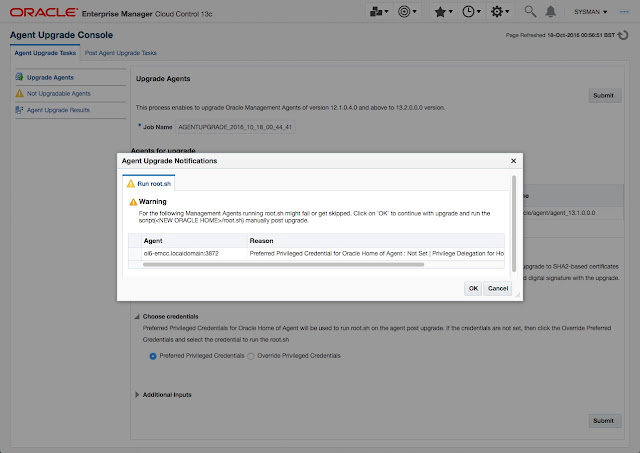Open Agent Upgrade Results link

(x=58, y=110)
